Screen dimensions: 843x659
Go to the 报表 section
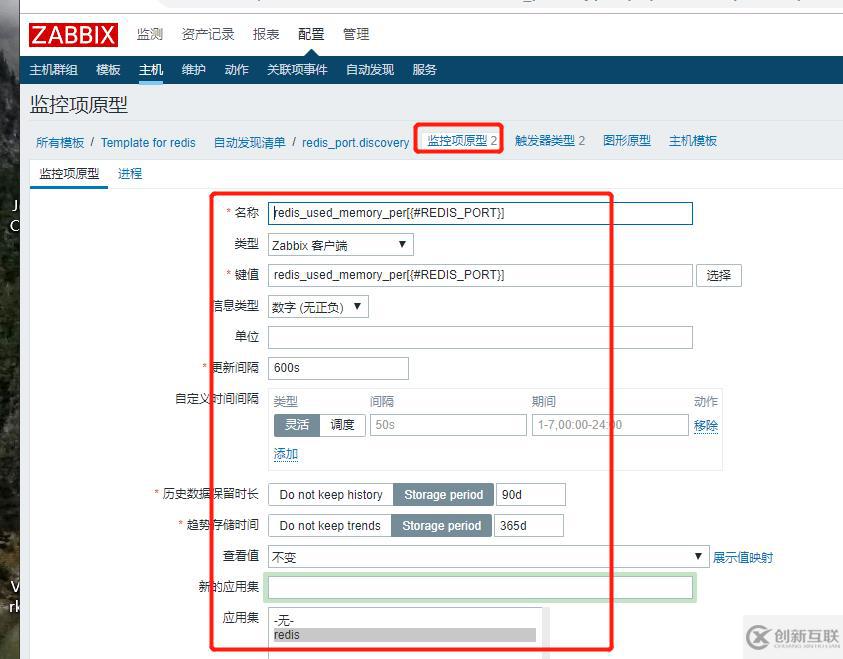coord(265,33)
